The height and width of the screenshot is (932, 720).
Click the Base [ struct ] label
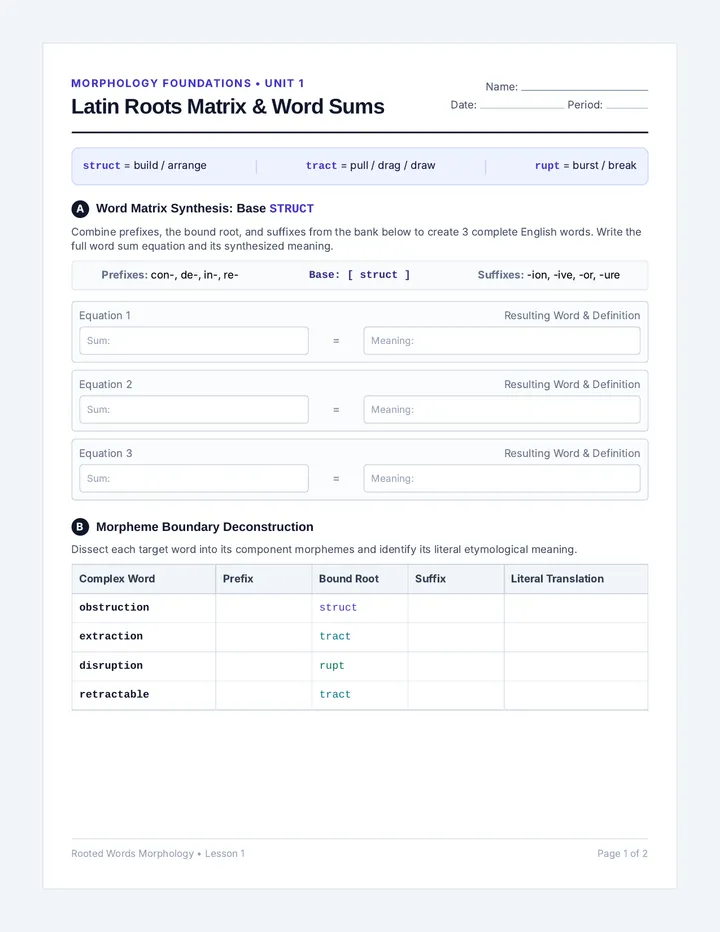pos(360,275)
